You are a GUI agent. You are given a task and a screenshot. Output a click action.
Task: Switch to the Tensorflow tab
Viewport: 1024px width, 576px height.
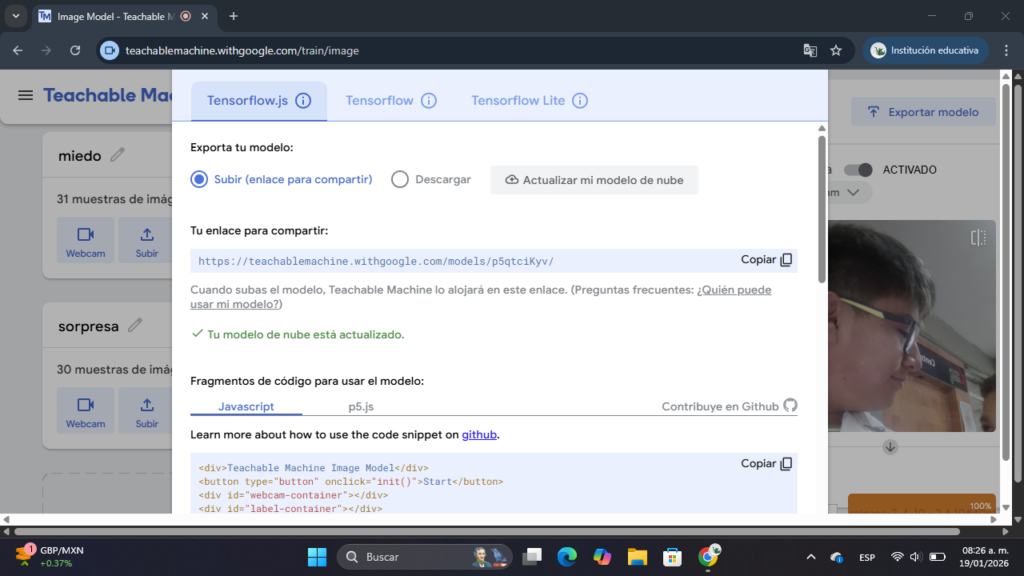(x=379, y=101)
